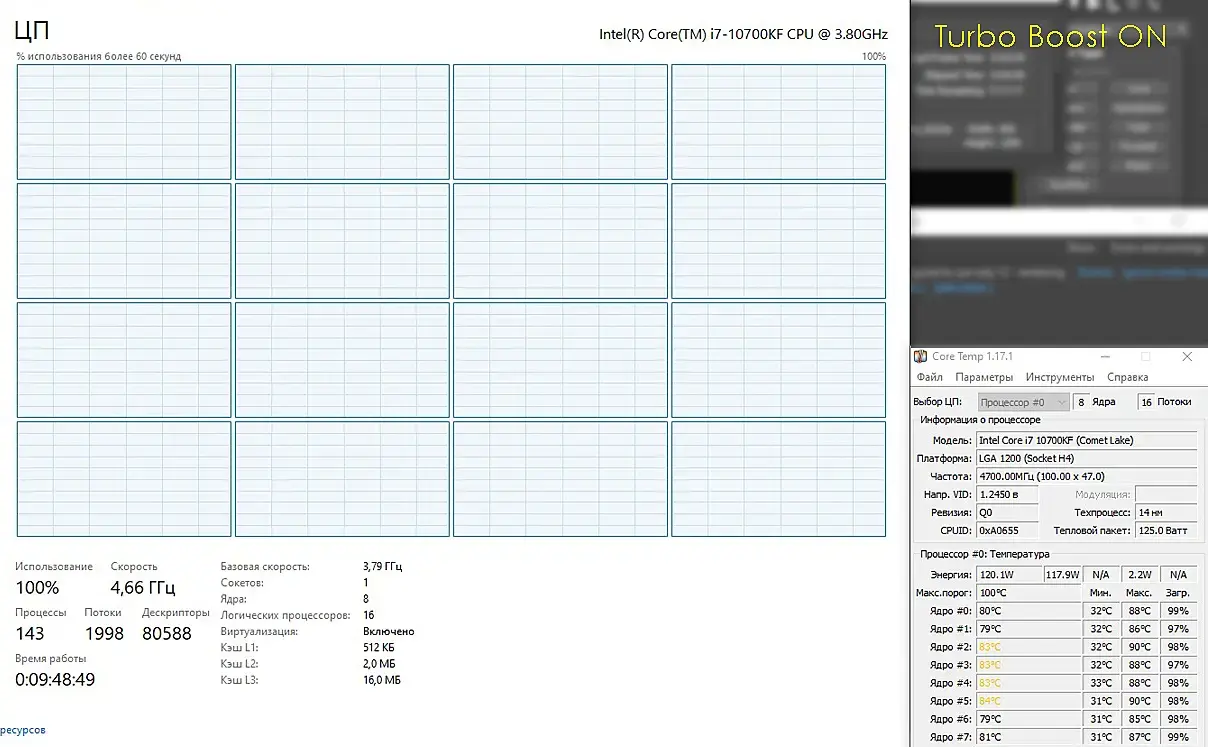Click the Виртуализация value Включено
This screenshot has width=1208, height=747.
click(388, 631)
